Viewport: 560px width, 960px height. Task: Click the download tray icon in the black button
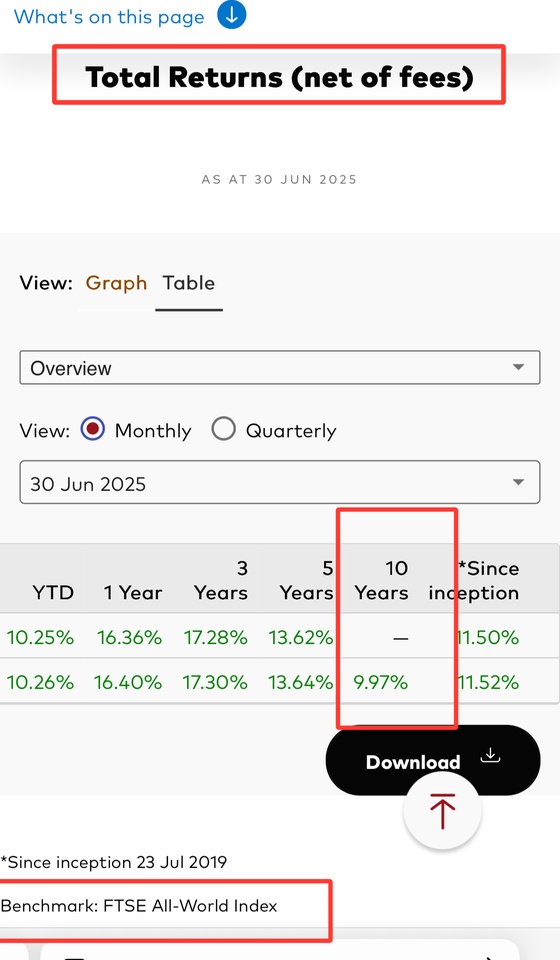click(x=490, y=756)
